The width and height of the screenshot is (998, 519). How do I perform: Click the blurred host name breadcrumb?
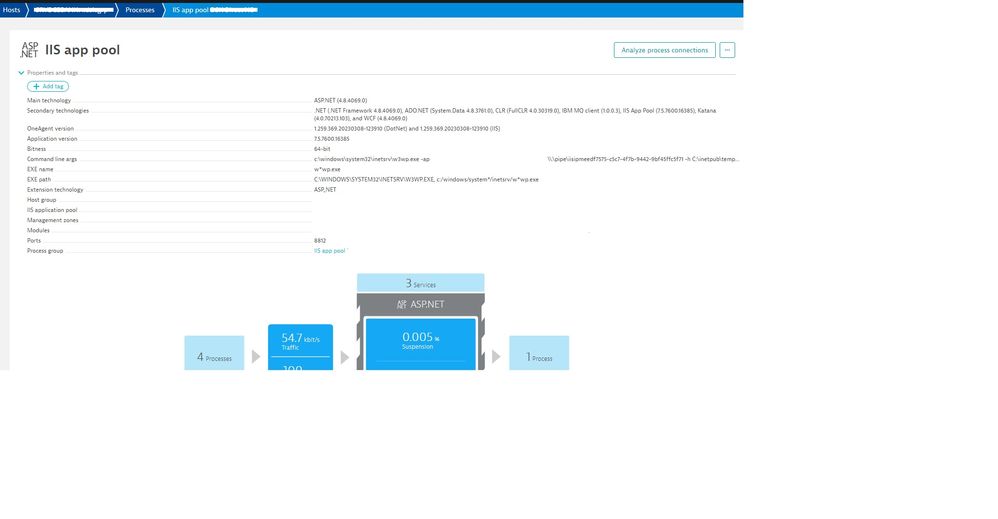pyautogui.click(x=71, y=9)
